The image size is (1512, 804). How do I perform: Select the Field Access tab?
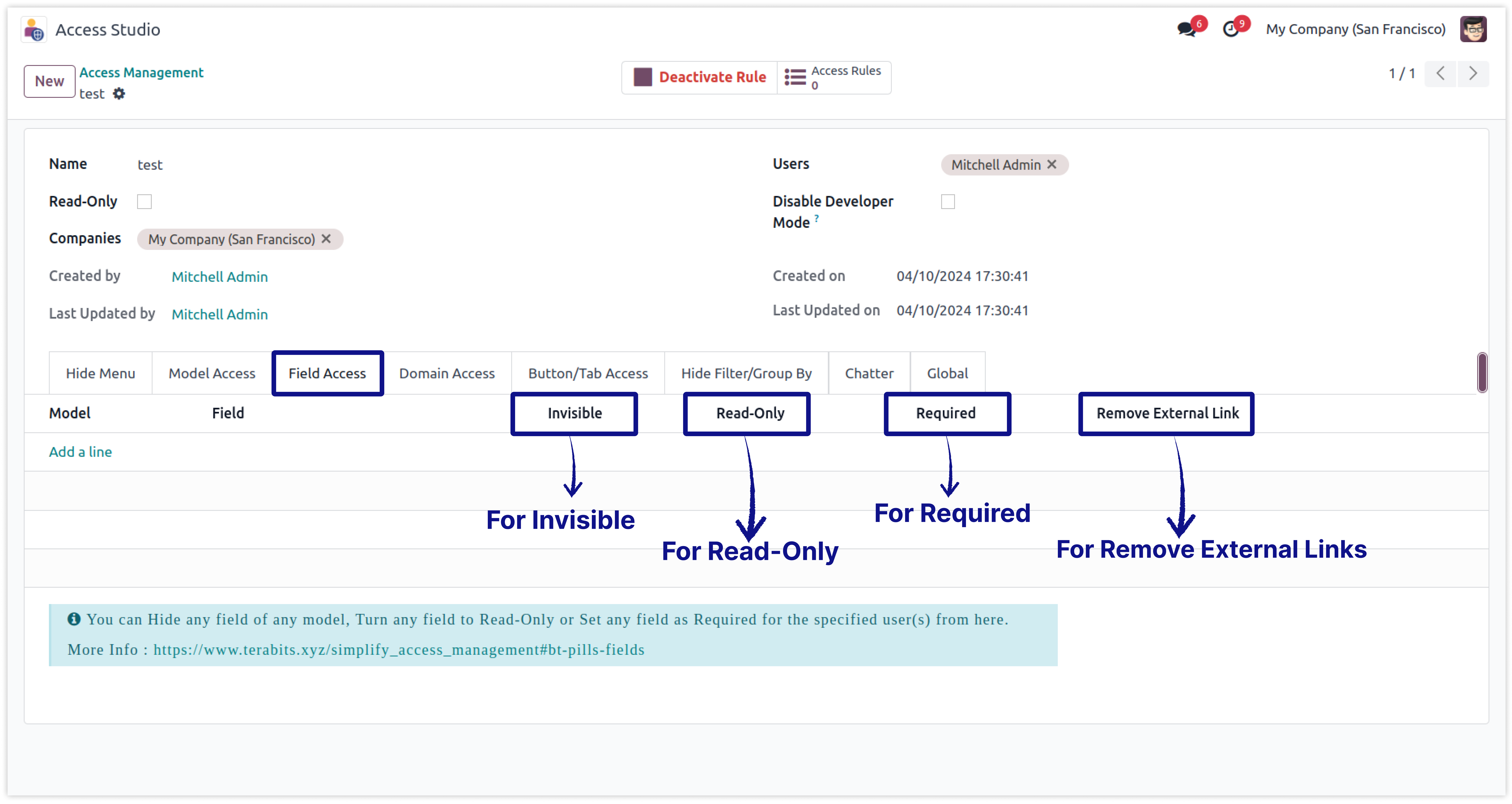click(328, 373)
